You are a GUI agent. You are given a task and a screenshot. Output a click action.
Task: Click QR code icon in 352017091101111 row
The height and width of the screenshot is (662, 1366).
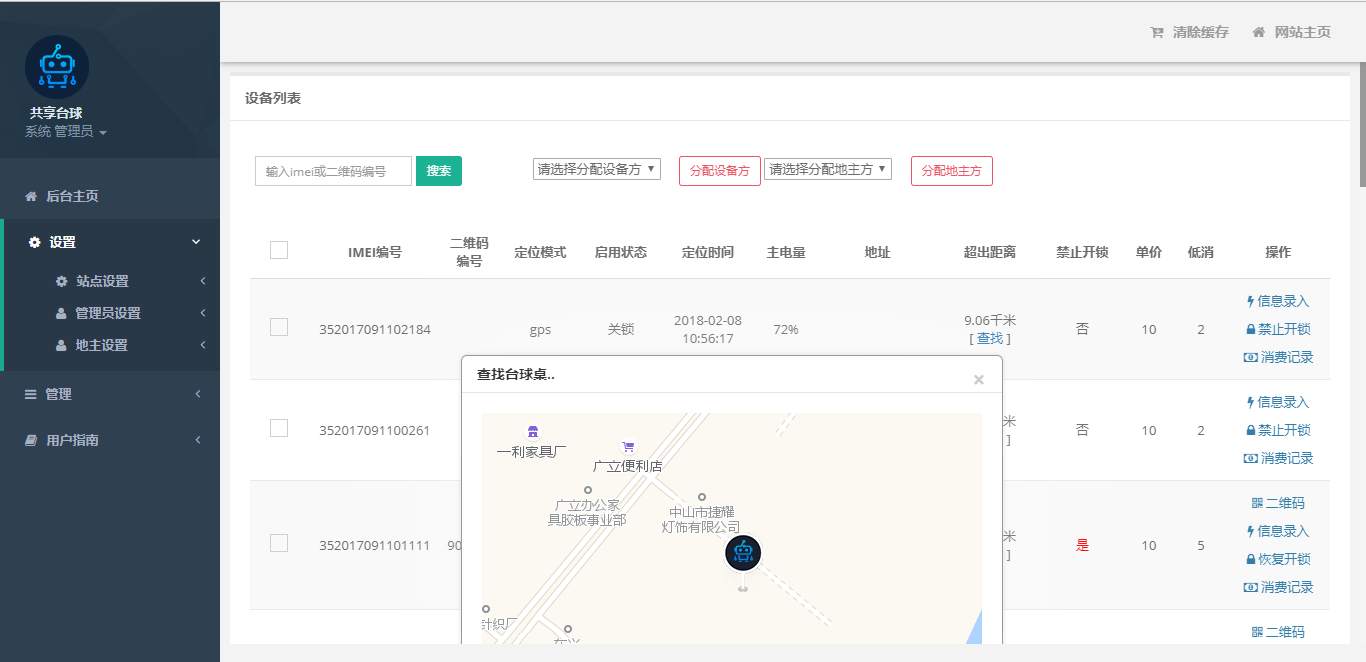[x=1257, y=503]
